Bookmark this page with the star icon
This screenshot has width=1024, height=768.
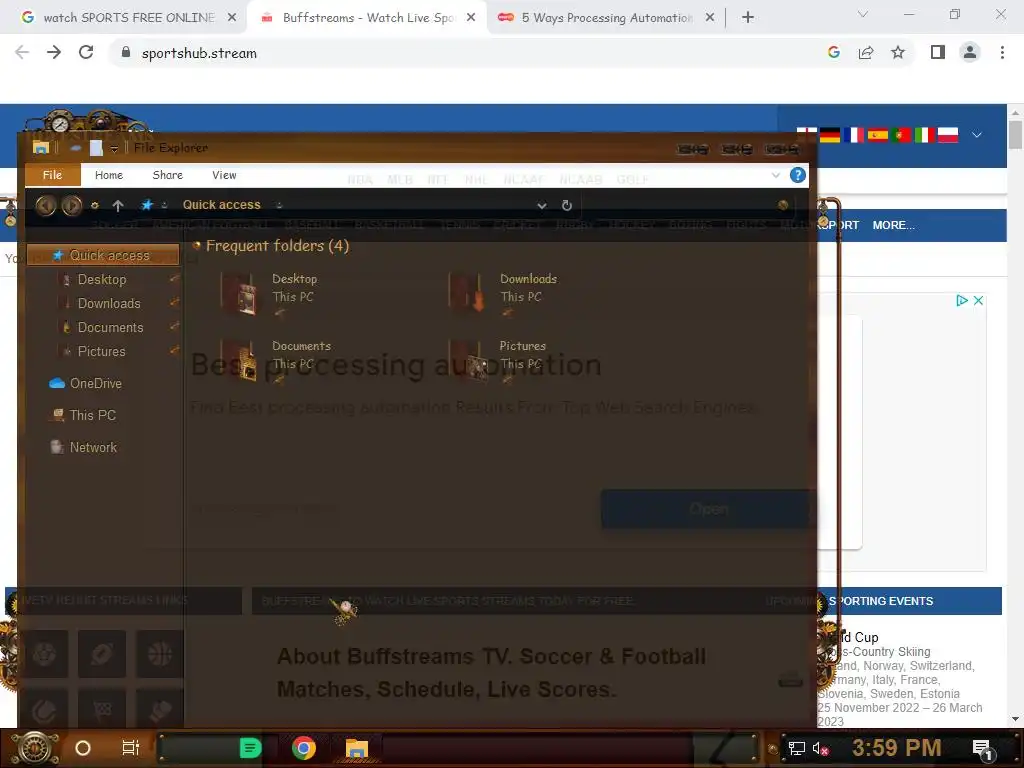(898, 53)
